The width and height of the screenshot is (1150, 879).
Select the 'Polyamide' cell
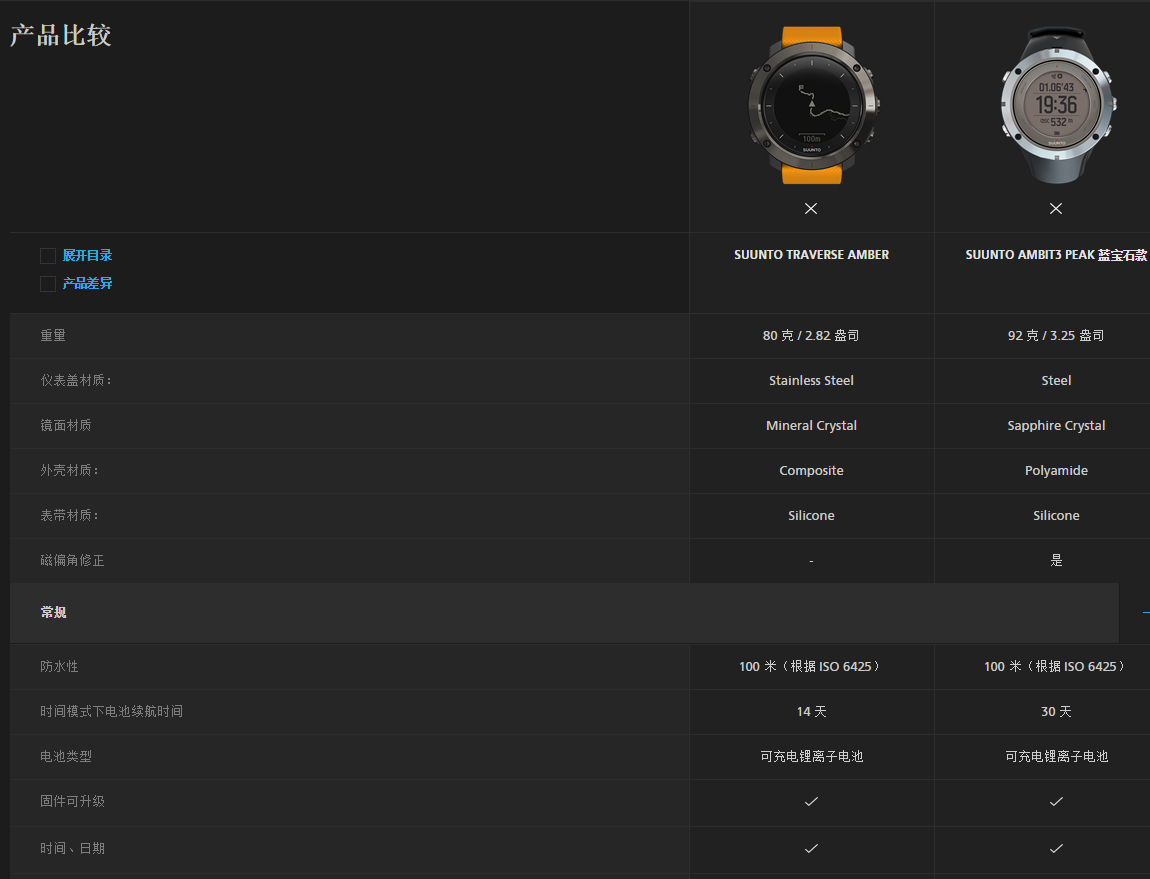coord(1056,470)
